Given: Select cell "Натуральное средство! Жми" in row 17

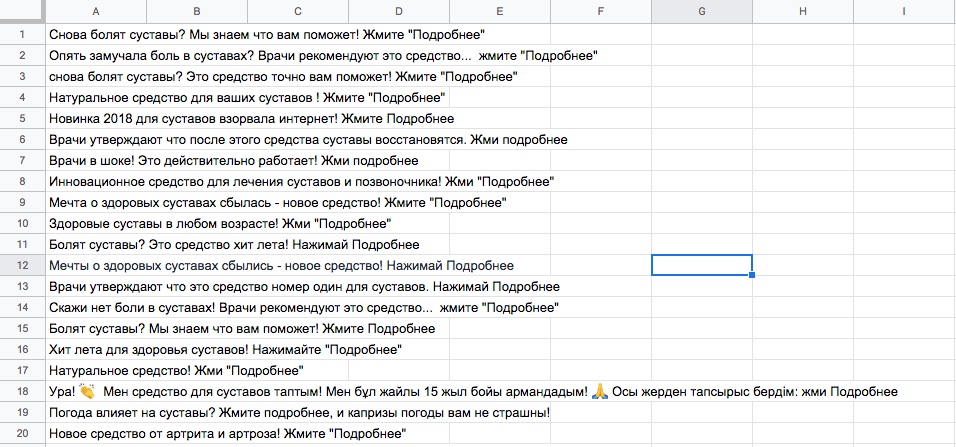Looking at the screenshot, I should coord(96,370).
